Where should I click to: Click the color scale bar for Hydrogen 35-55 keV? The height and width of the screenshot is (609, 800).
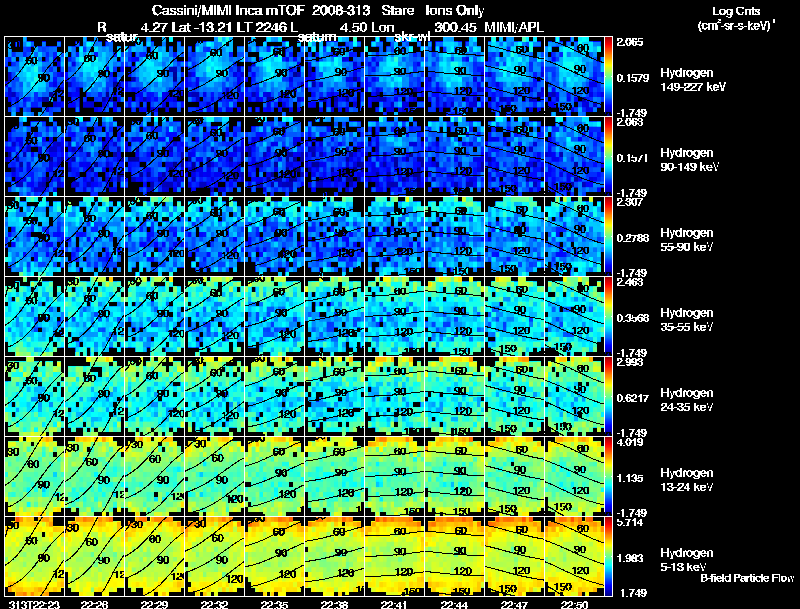pos(608,316)
